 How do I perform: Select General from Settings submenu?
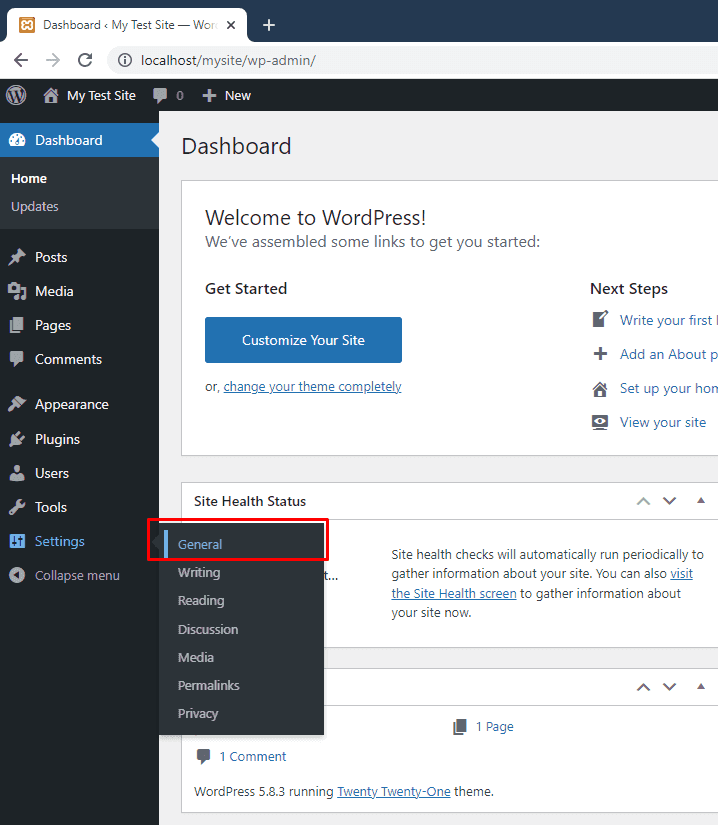click(200, 545)
